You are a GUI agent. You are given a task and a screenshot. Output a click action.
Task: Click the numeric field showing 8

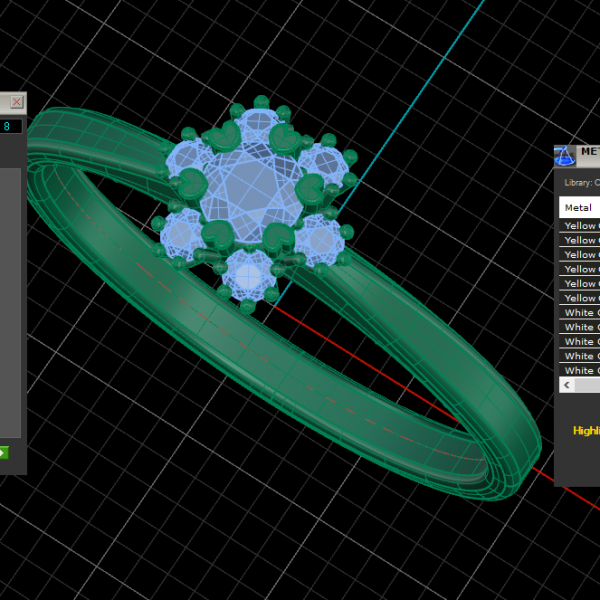tap(11, 126)
